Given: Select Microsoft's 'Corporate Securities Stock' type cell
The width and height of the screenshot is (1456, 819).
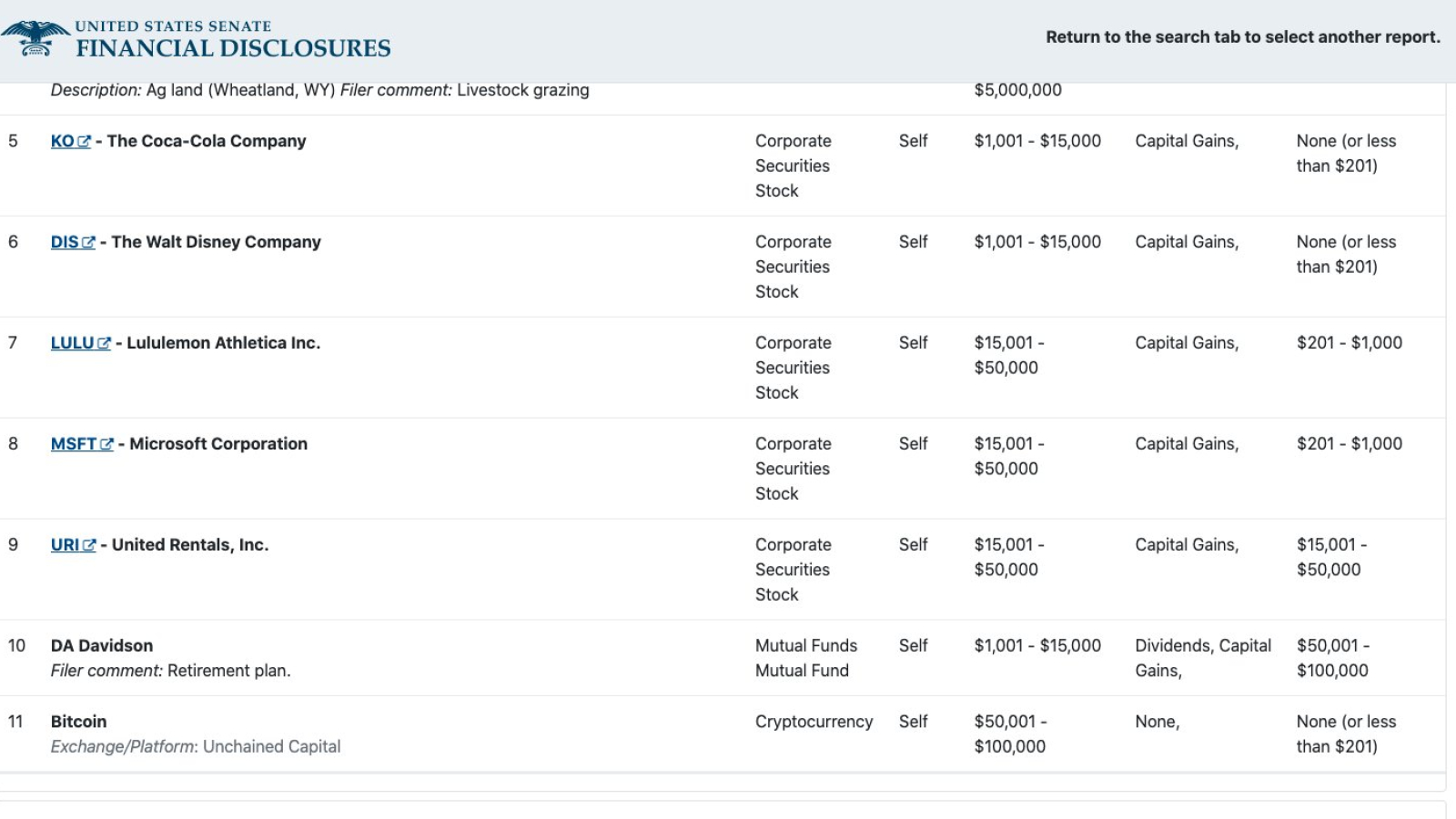Looking at the screenshot, I should [793, 469].
